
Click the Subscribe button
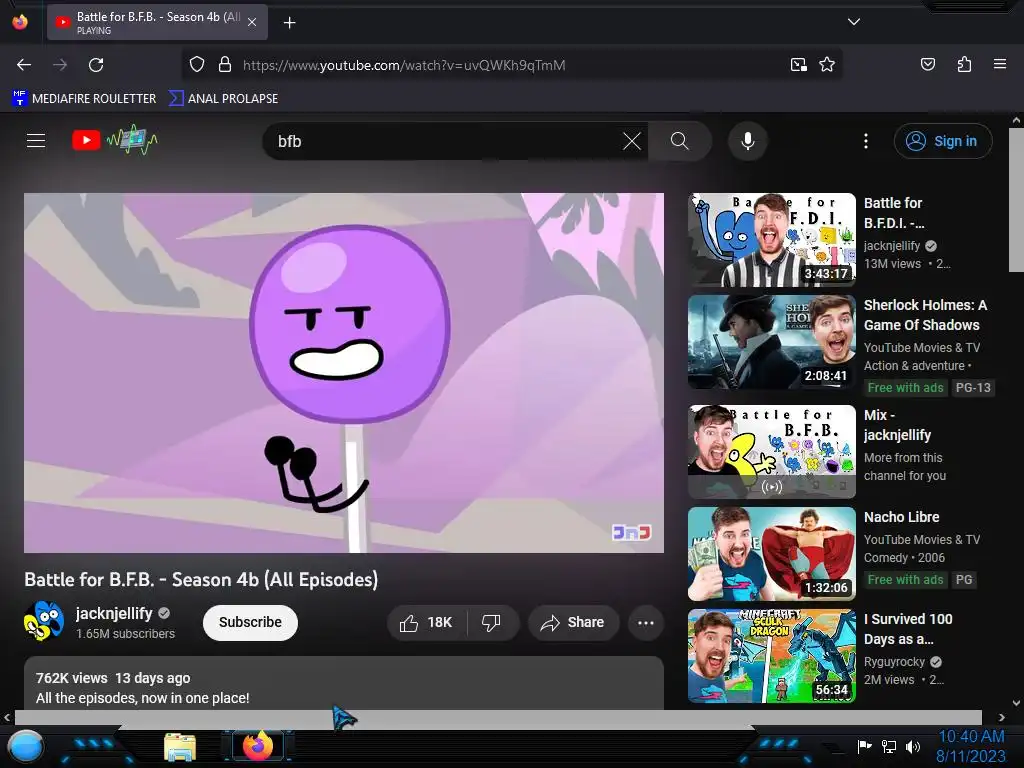[x=250, y=622]
